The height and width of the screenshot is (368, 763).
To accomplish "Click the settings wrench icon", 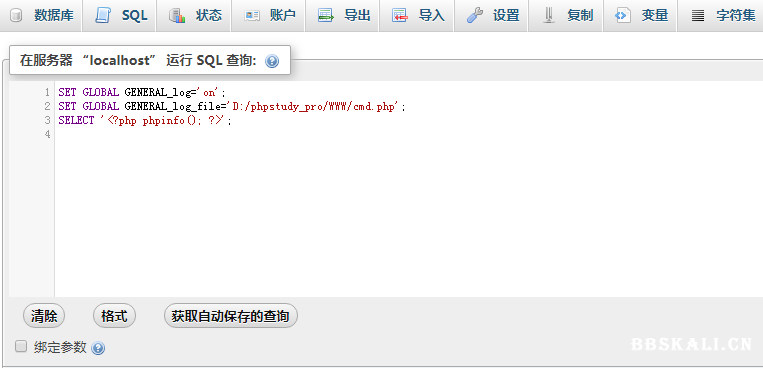I will tap(474, 16).
